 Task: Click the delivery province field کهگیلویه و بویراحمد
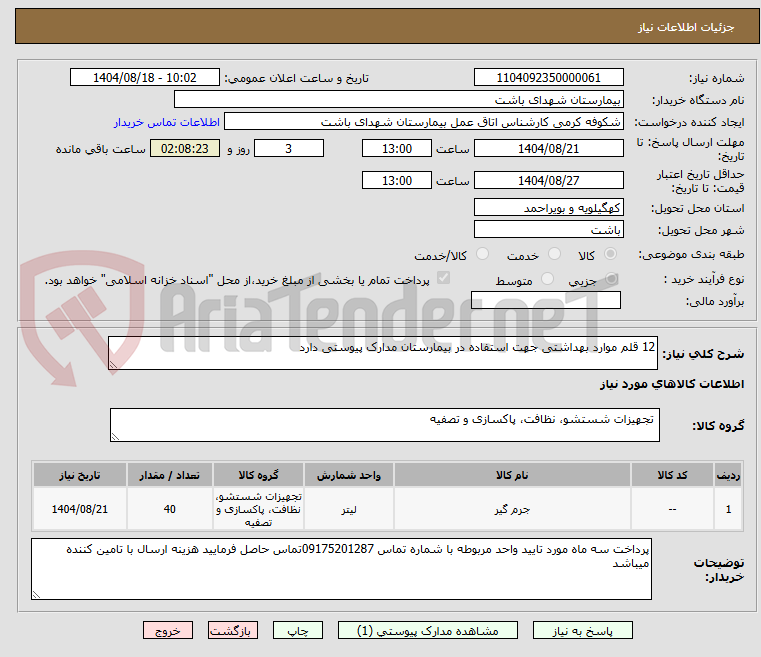pos(548,207)
